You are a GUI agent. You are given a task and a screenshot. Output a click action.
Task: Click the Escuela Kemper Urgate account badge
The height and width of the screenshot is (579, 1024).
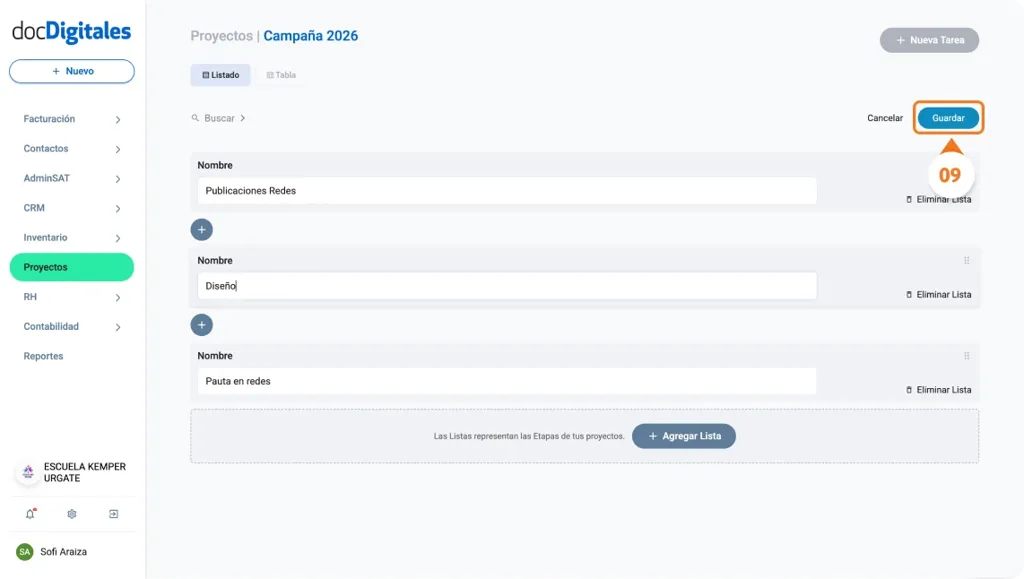coord(70,471)
